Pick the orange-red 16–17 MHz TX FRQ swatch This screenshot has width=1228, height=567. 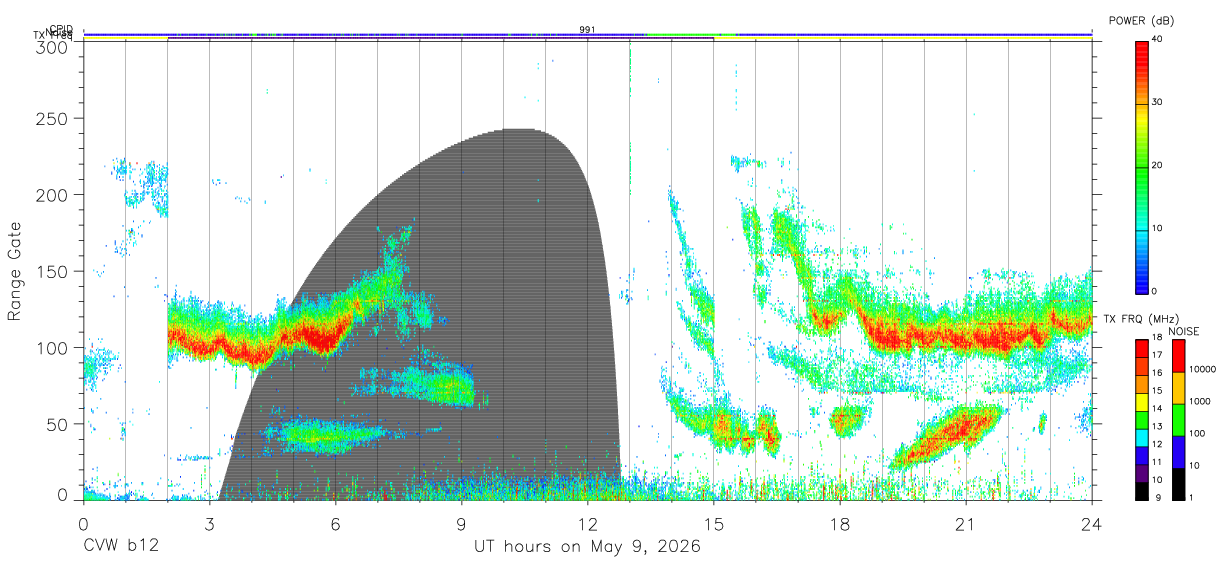1140,366
